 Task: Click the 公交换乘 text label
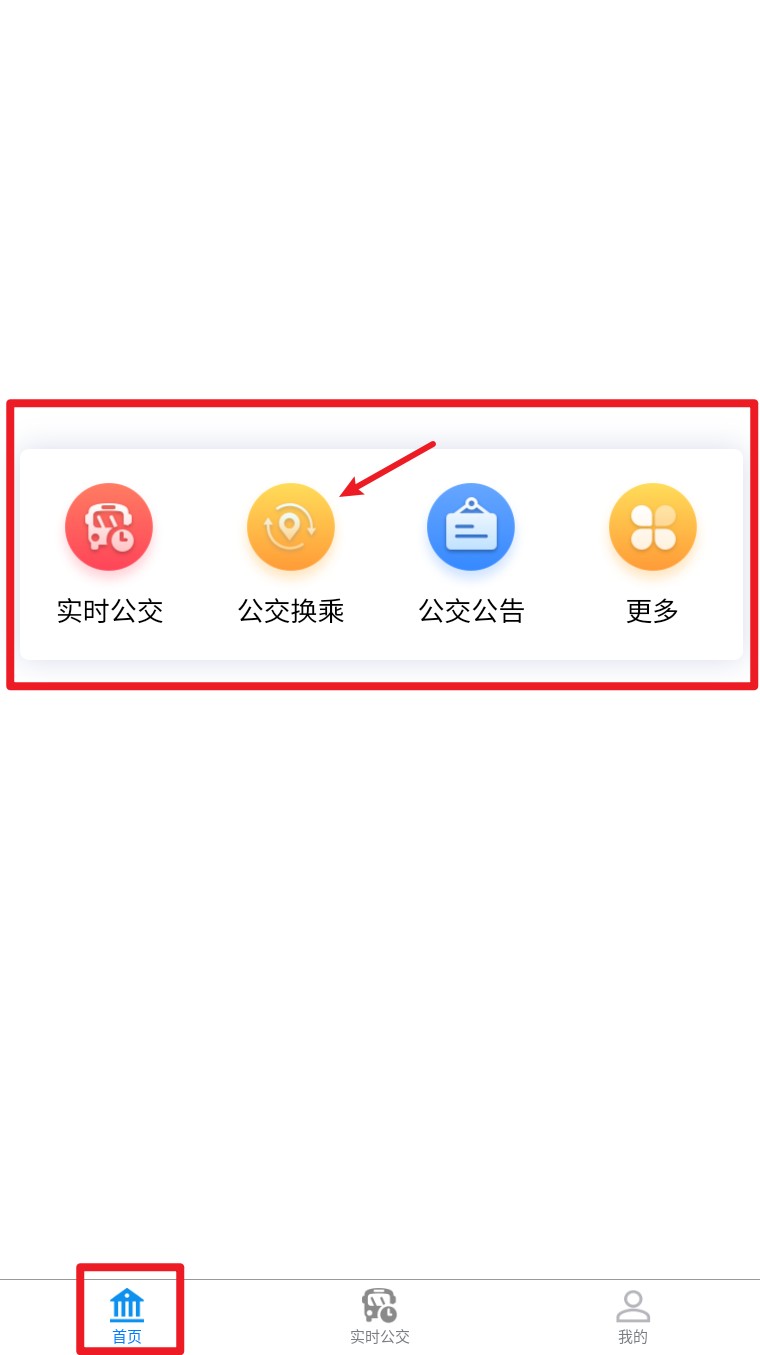click(x=291, y=611)
